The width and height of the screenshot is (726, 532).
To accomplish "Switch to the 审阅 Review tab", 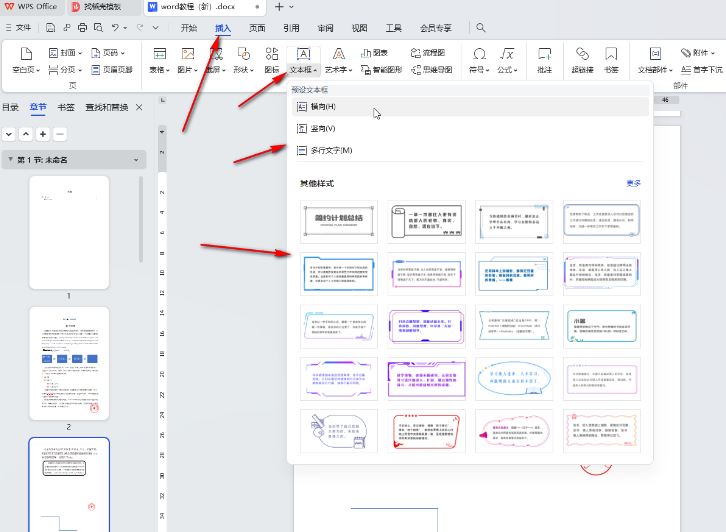I will pyautogui.click(x=325, y=28).
